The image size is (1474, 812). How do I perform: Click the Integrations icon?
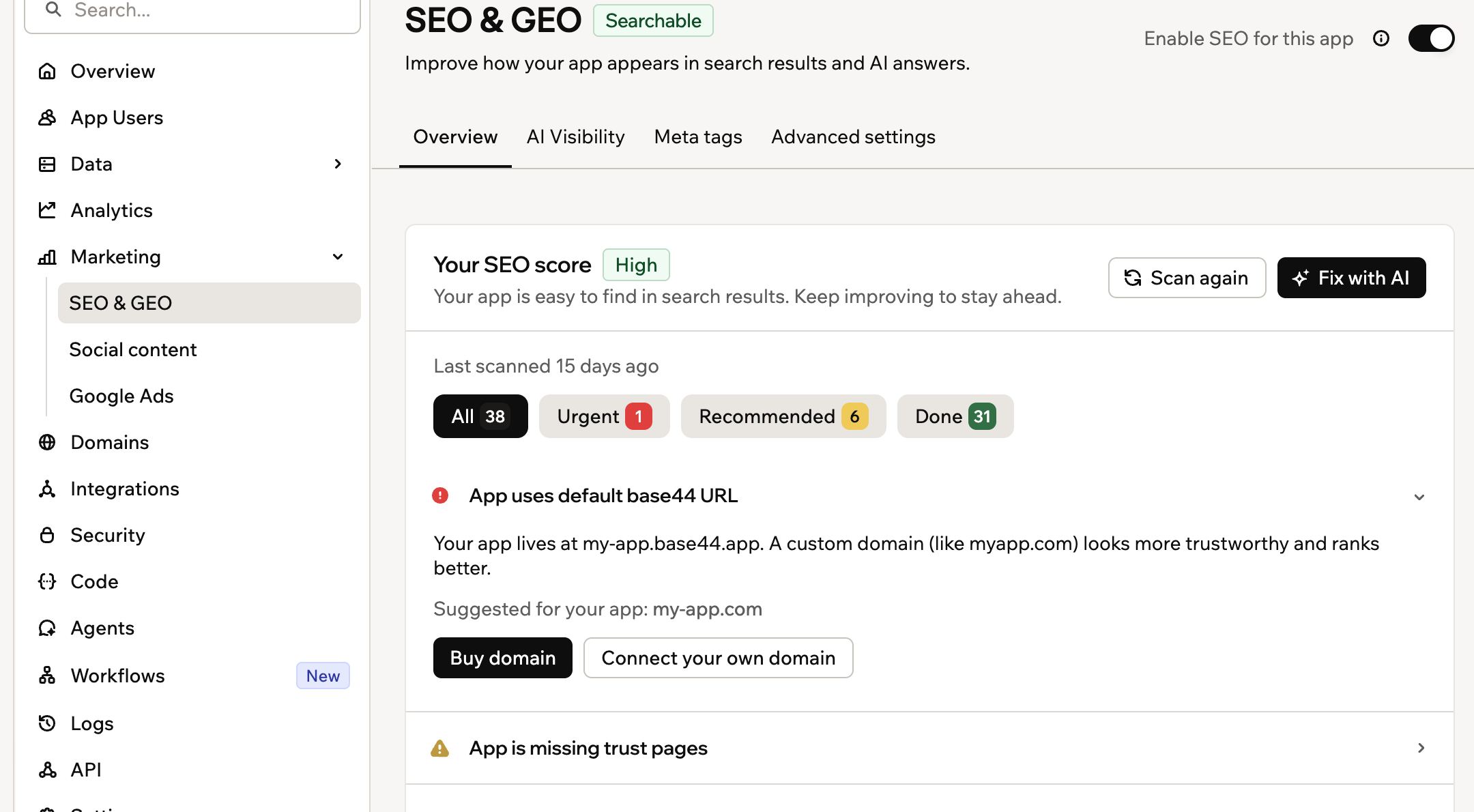coord(47,489)
